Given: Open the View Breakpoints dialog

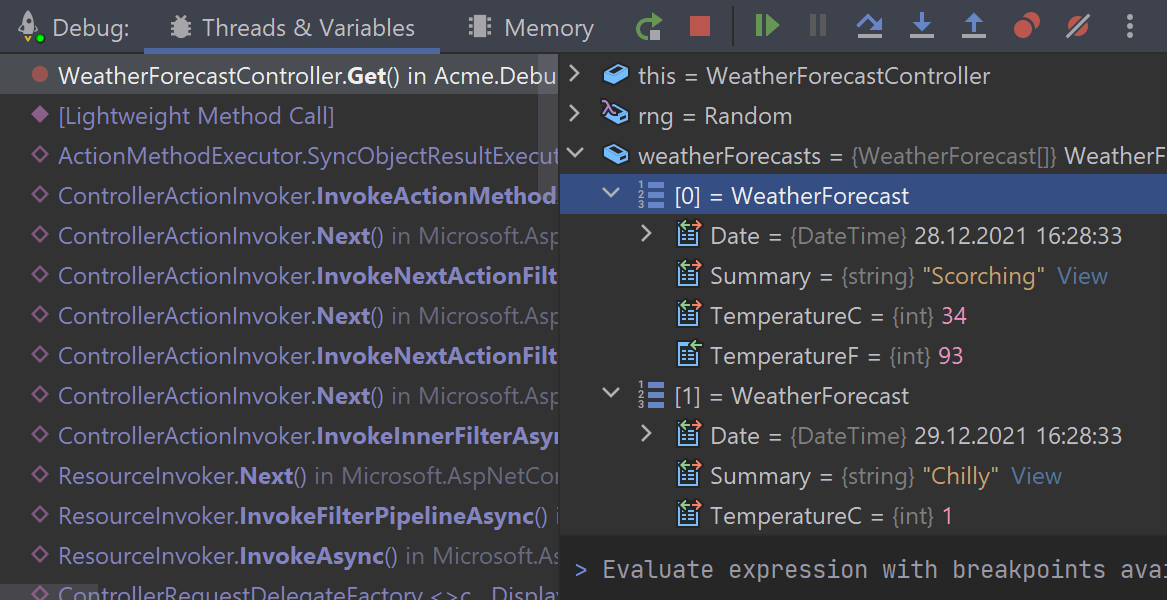Looking at the screenshot, I should tap(1026, 27).
